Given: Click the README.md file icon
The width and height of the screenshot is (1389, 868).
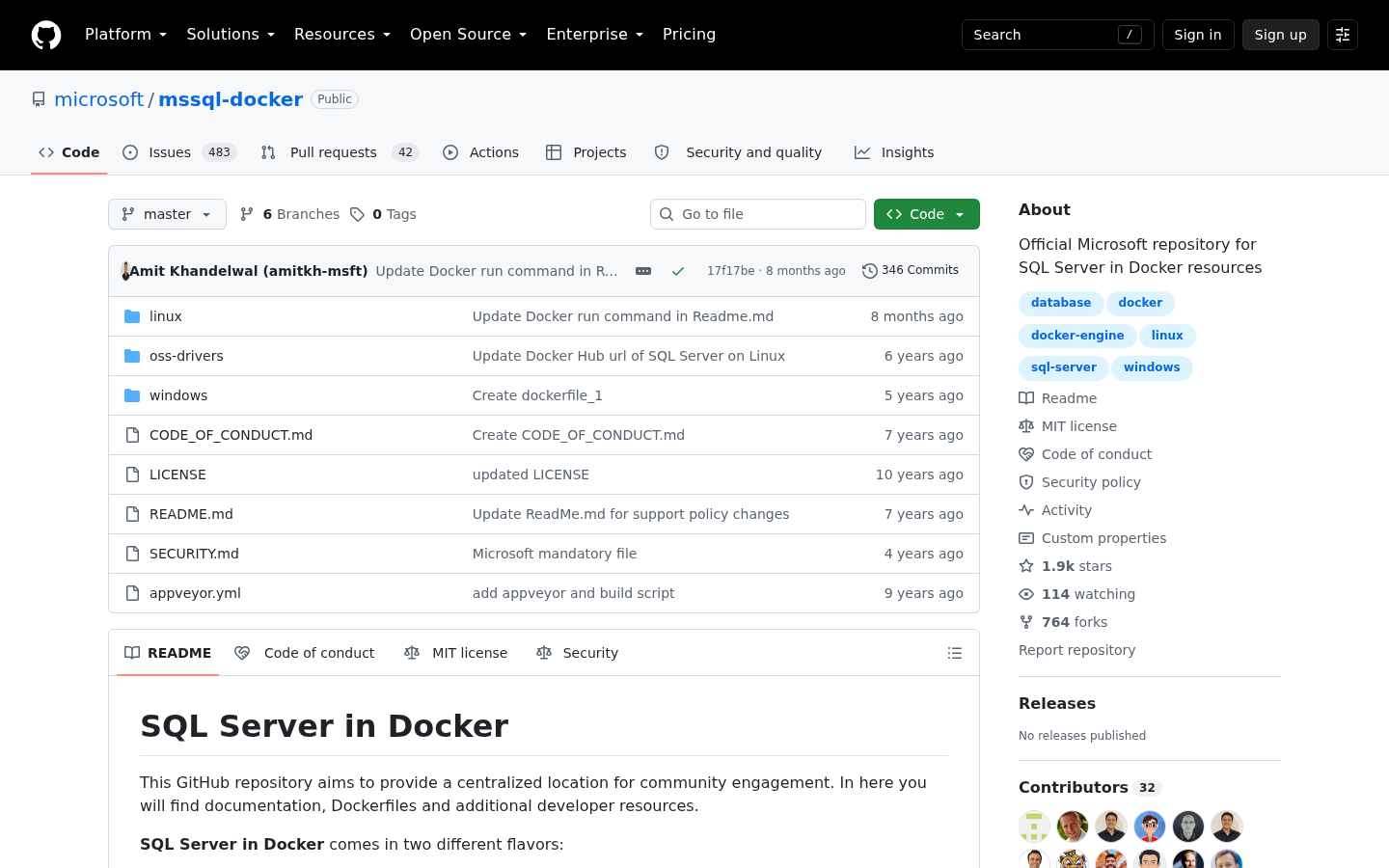Looking at the screenshot, I should (132, 514).
